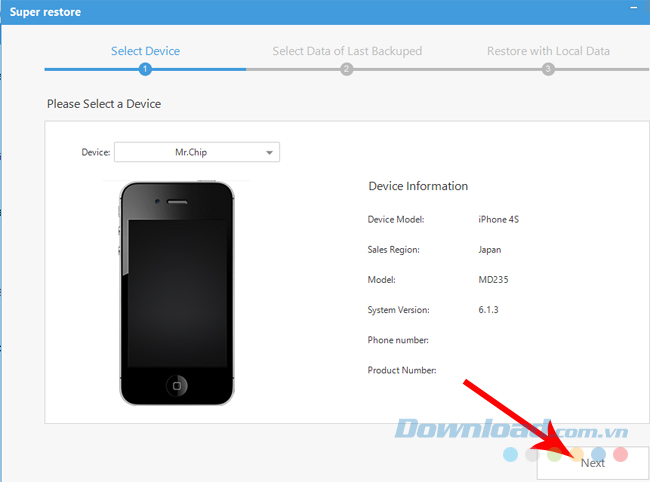The height and width of the screenshot is (482, 650).
Task: Click the 6.1.3 system version value
Action: pyautogui.click(x=488, y=310)
